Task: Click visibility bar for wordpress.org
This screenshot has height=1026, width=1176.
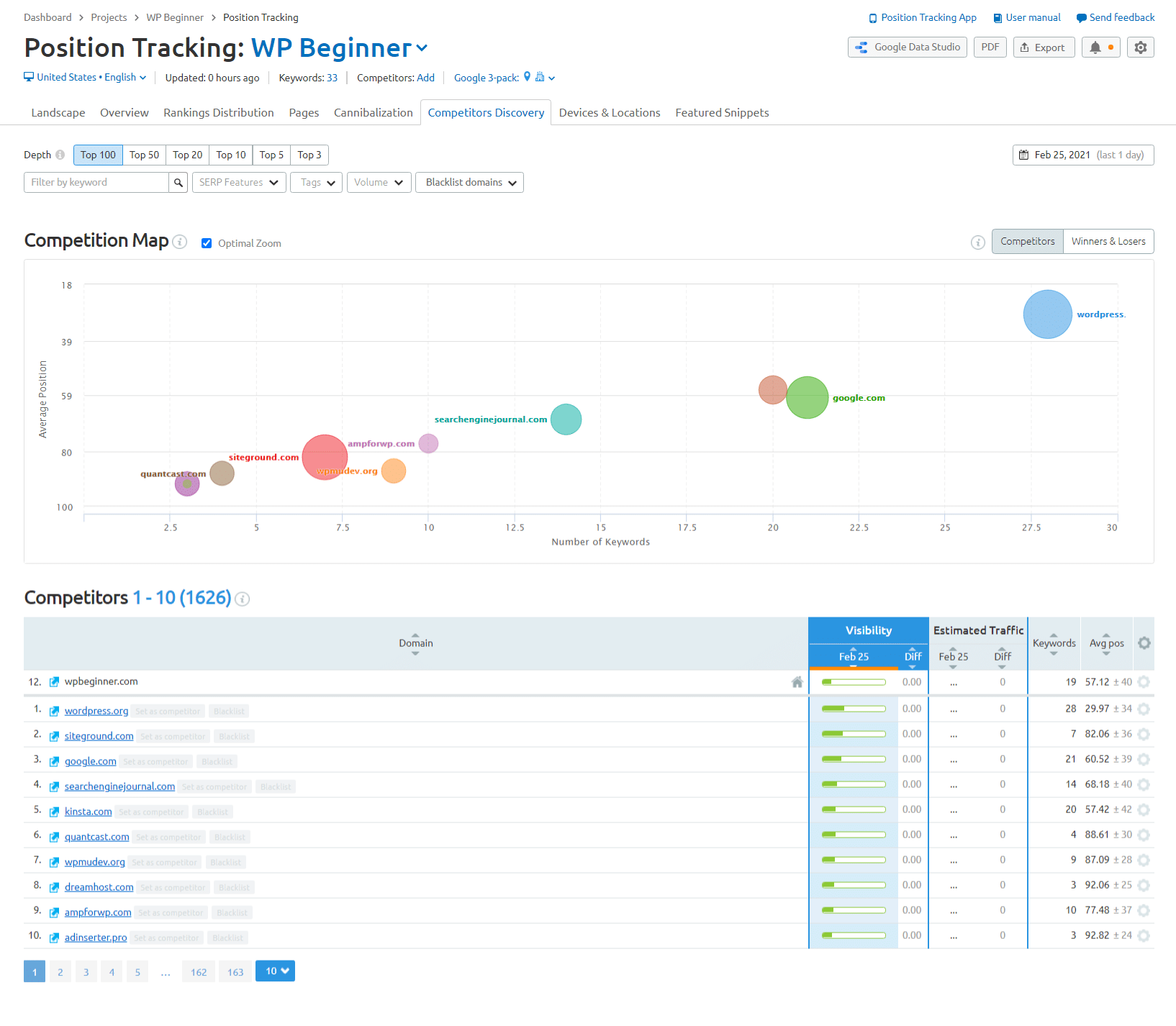Action: click(854, 709)
